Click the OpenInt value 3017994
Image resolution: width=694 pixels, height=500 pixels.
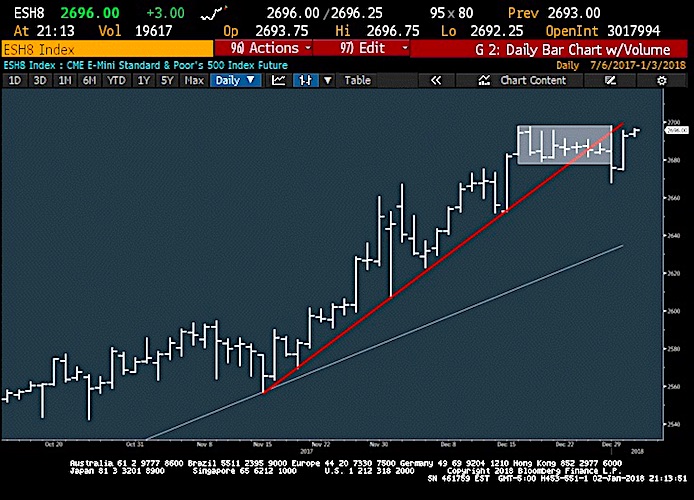pyautogui.click(x=633, y=31)
